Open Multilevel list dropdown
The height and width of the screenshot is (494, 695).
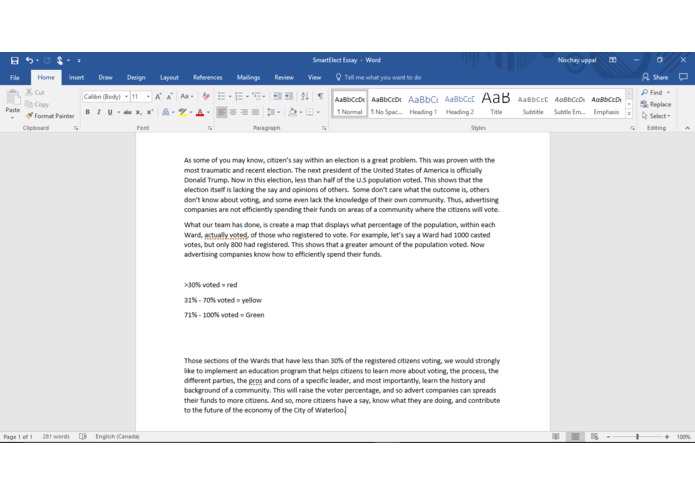click(264, 97)
